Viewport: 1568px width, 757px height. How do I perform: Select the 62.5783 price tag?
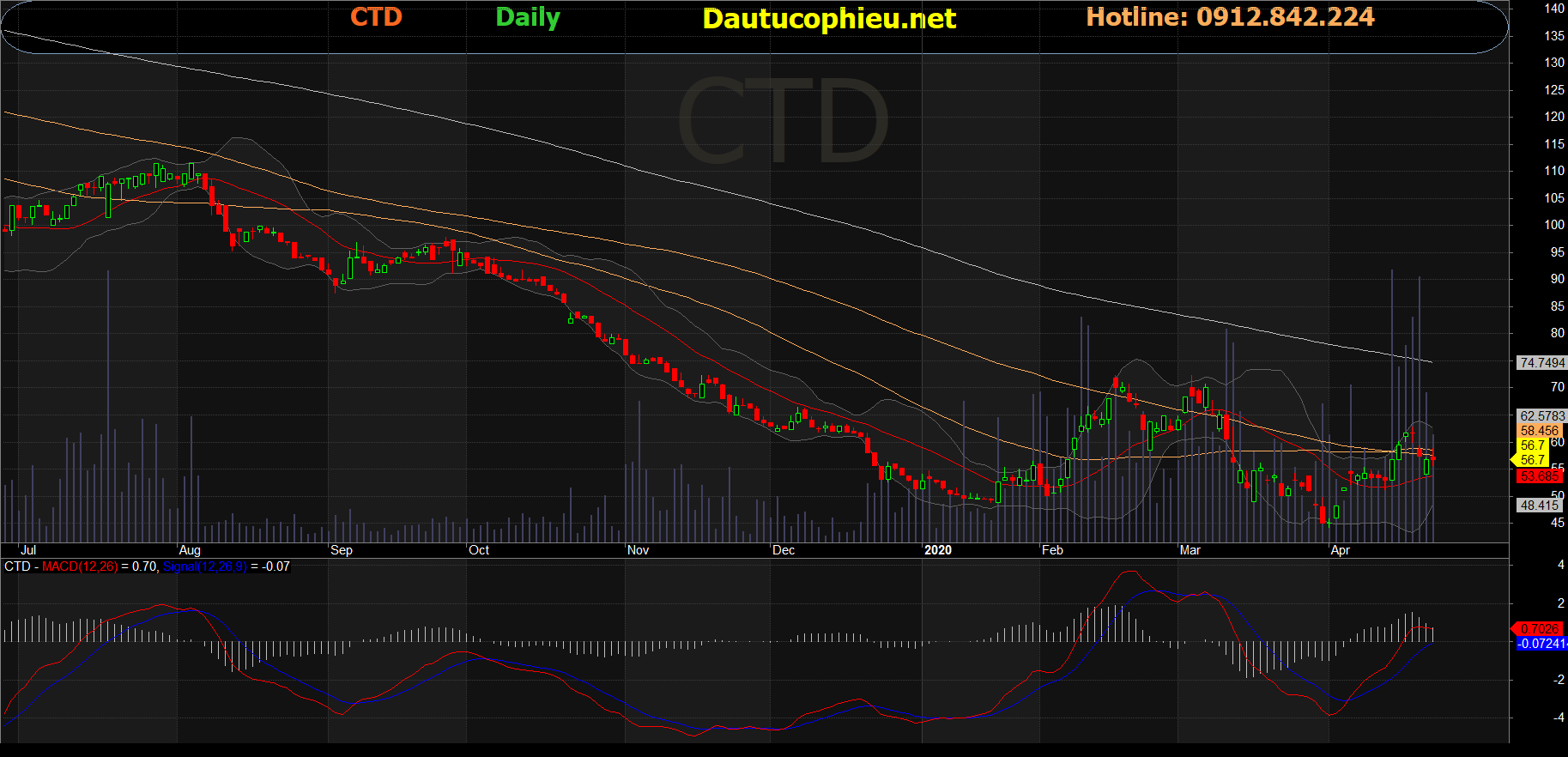[1542, 416]
